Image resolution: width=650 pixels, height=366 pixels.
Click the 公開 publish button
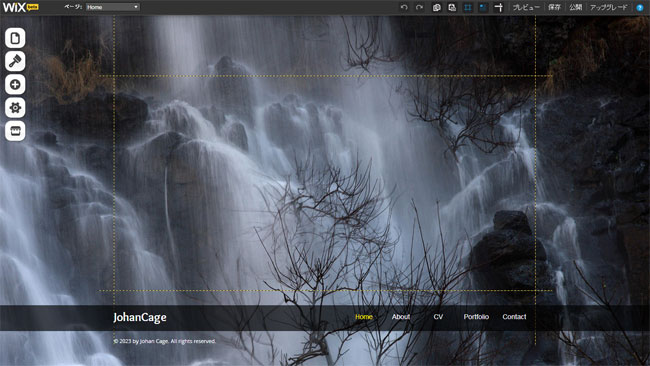pos(575,7)
